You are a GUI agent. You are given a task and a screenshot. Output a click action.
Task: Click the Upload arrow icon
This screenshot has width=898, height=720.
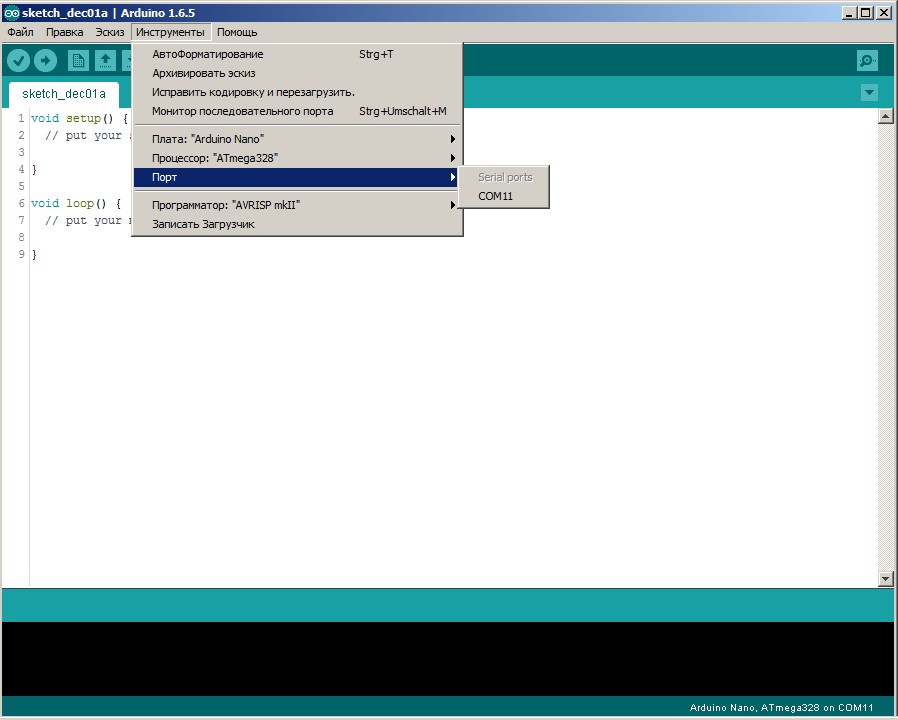(45, 60)
